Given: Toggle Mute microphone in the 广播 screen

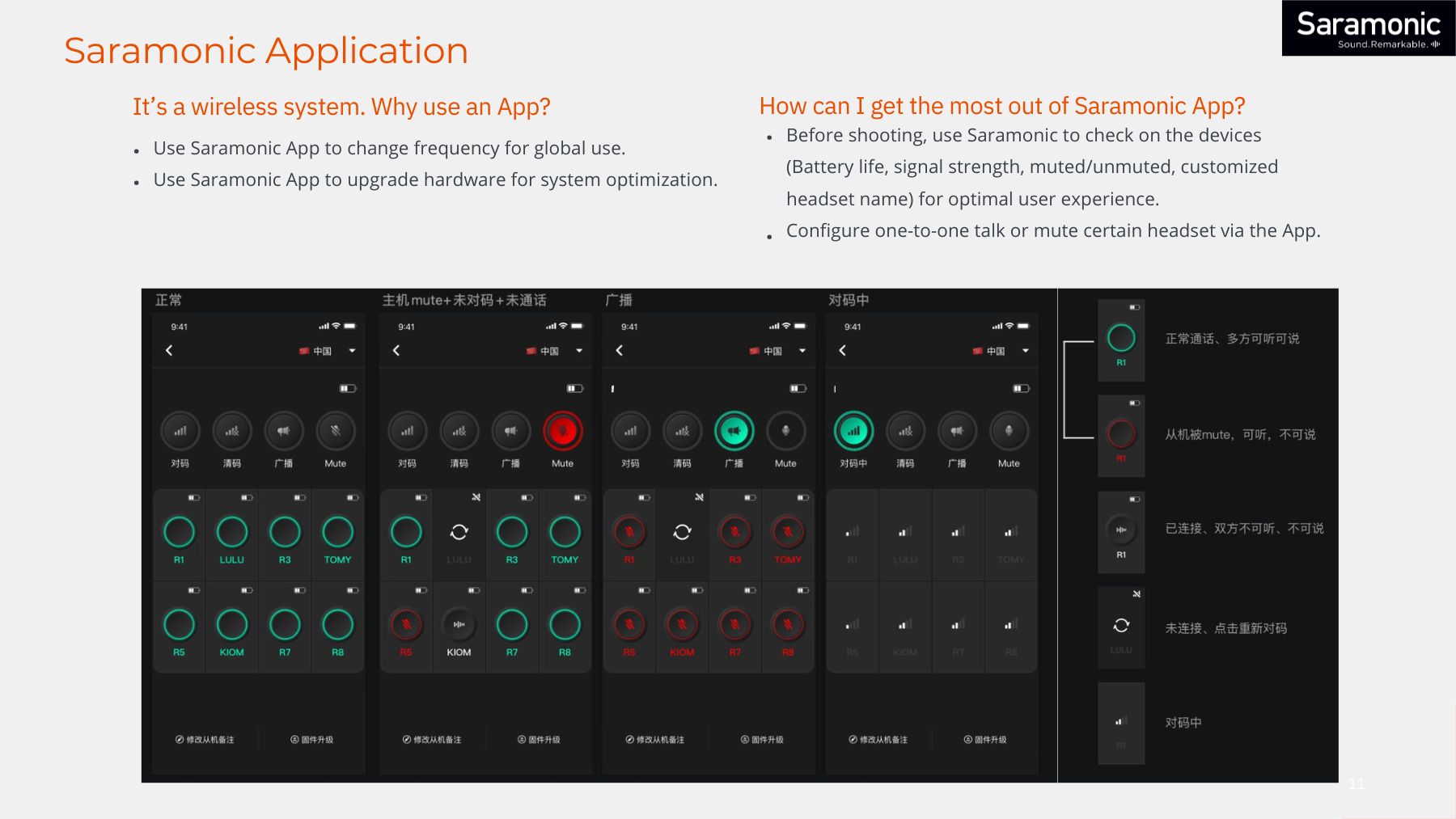Looking at the screenshot, I should (785, 431).
